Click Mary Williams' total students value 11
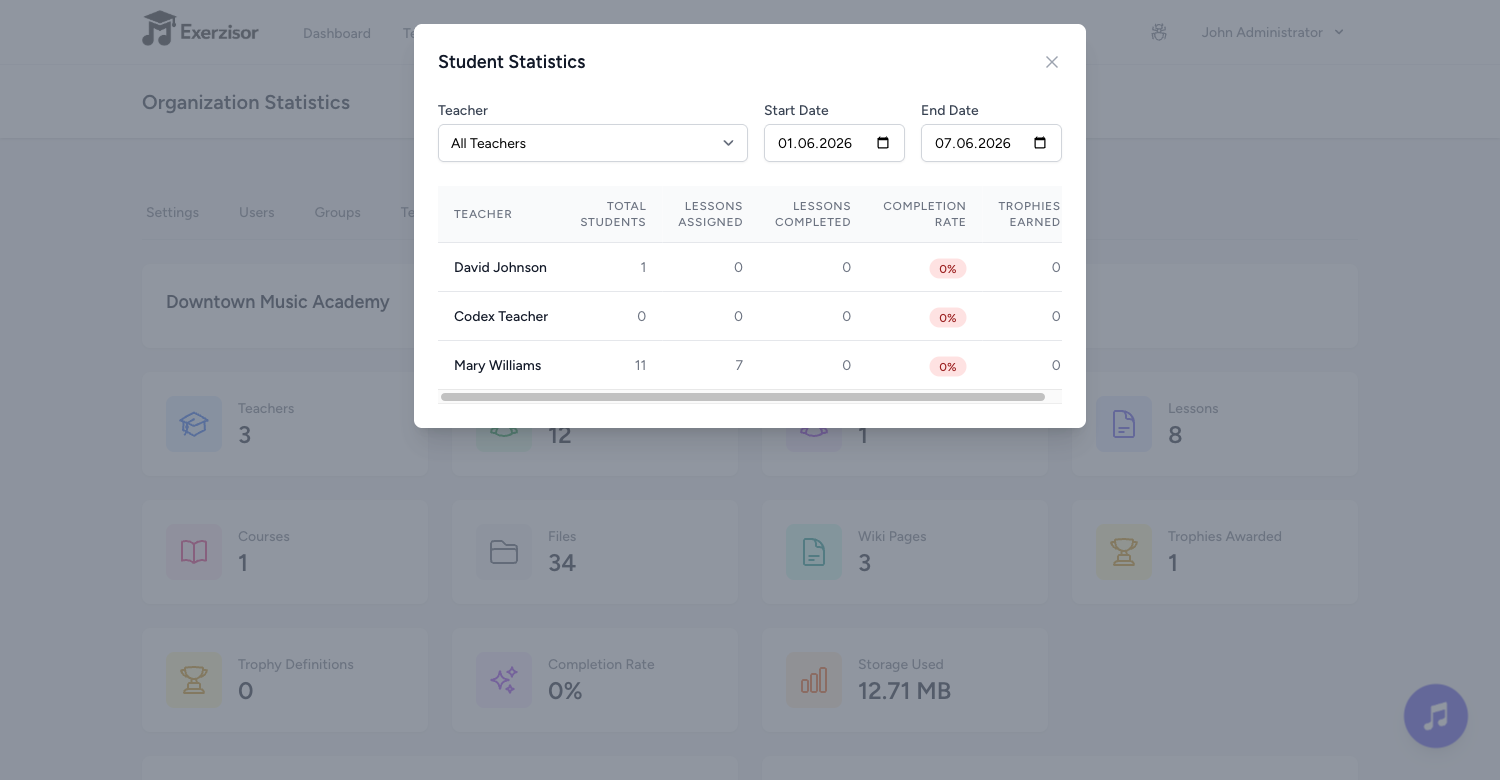The image size is (1500, 780). coord(640,365)
